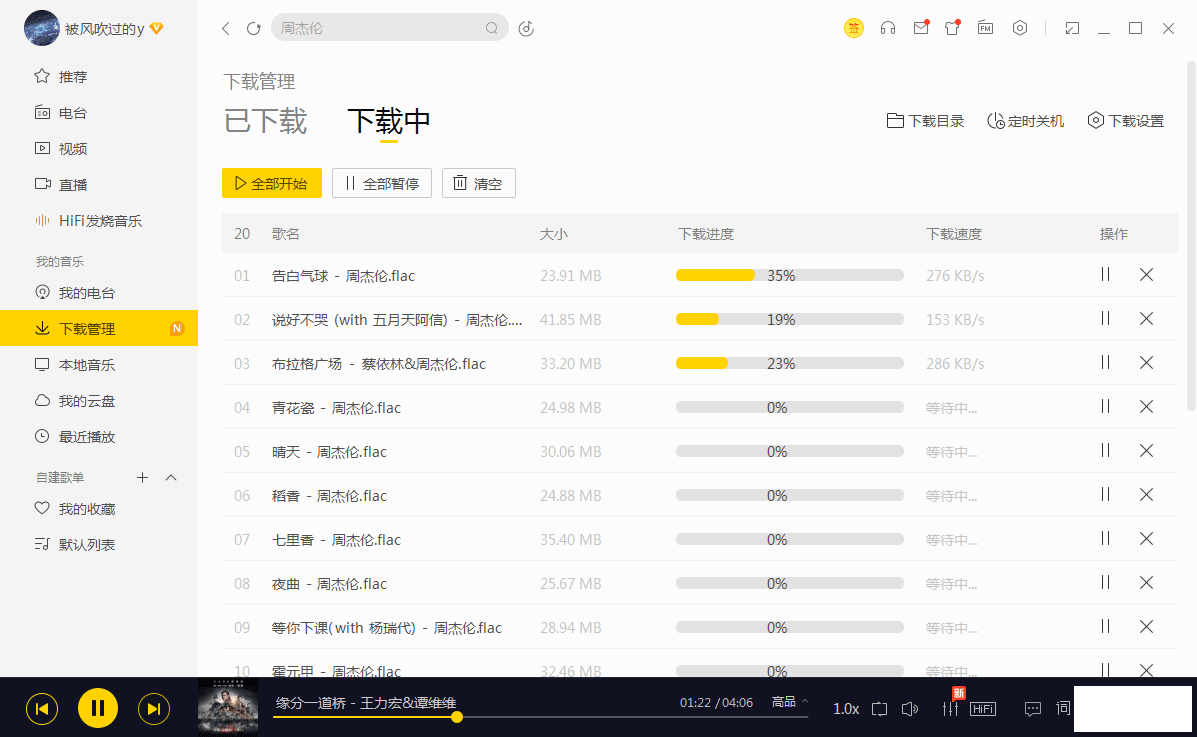Screen dimensions: 1197x737
Task: Pause download of 告白气球
Action: [1105, 274]
